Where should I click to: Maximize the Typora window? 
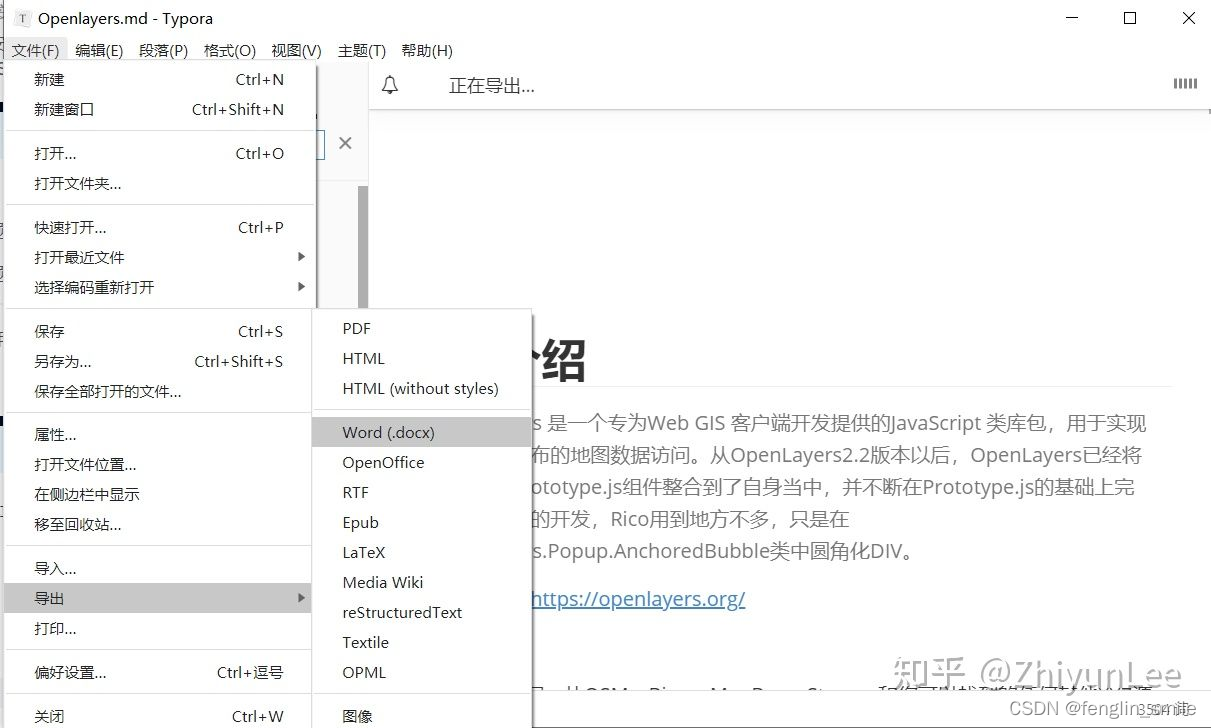1130,18
